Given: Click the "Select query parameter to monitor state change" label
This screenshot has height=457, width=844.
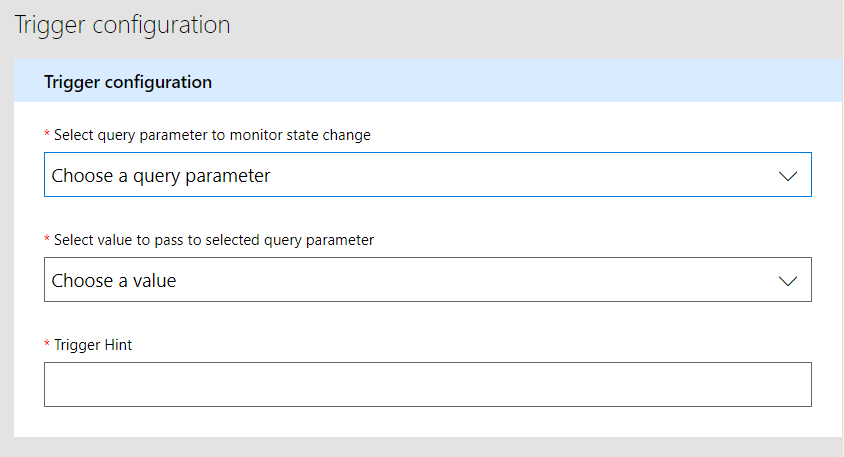Looking at the screenshot, I should (x=212, y=135).
